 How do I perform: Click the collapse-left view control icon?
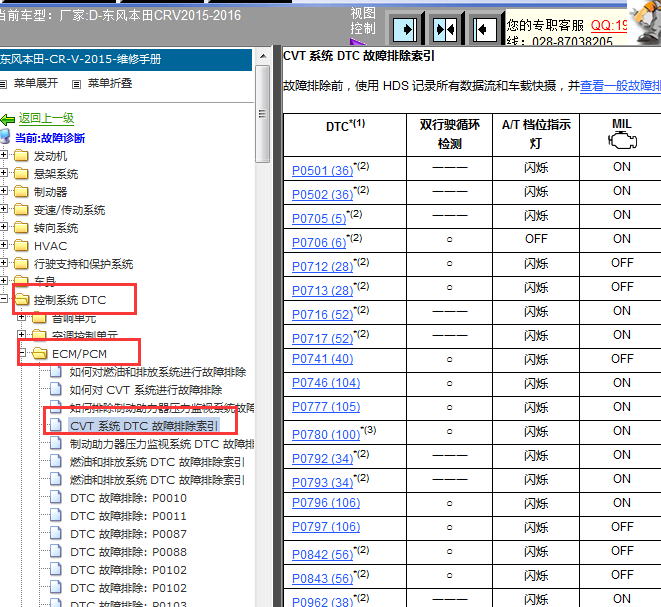click(x=484, y=30)
